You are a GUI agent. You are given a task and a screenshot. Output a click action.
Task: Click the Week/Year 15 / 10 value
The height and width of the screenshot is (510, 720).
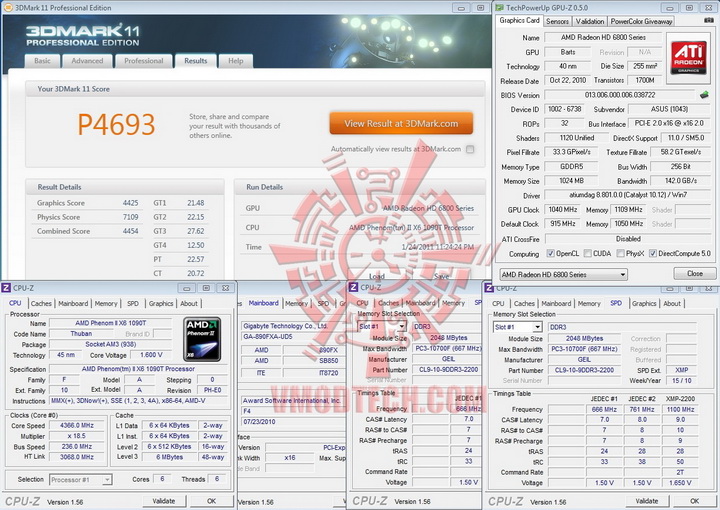(681, 381)
